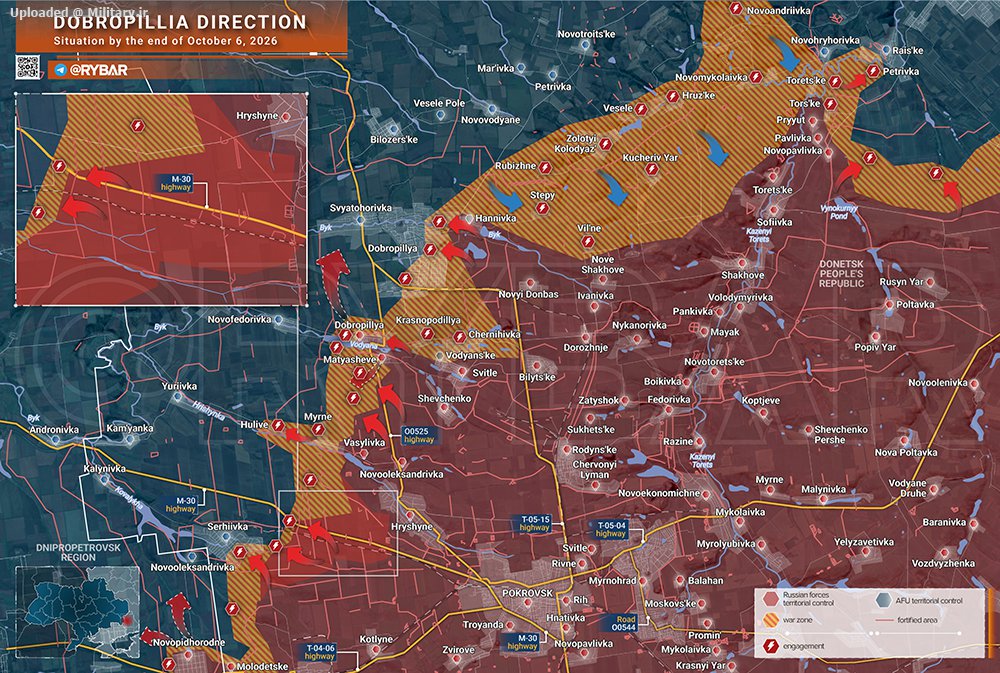Click the DOBROPILLIA DIRECTION title
The height and width of the screenshot is (673, 1000).
180,22
